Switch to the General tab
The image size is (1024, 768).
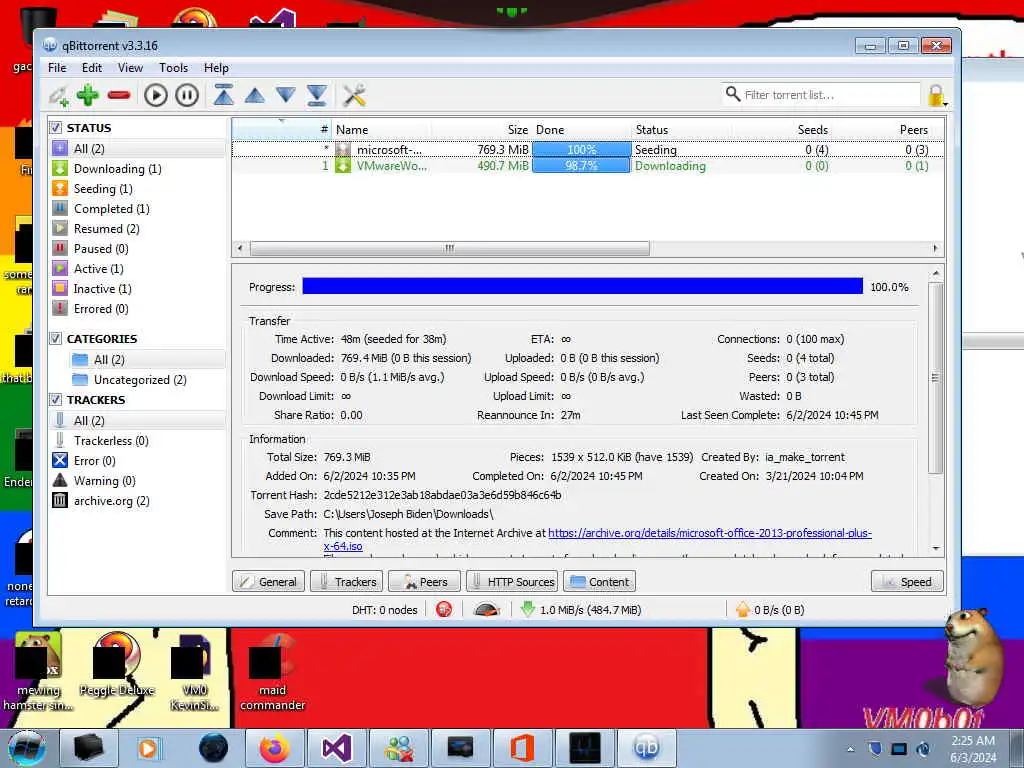coord(268,581)
